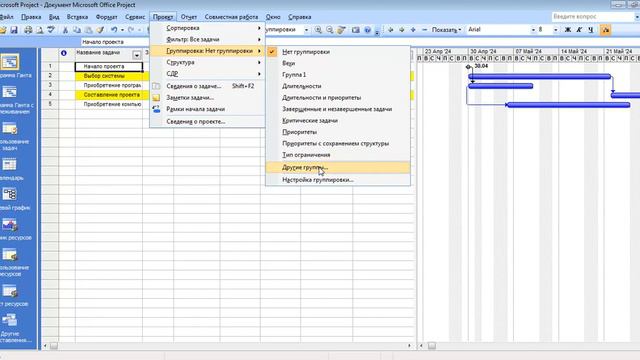Apply underline with the Ч button
This screenshot has height=360, width=640.
[591, 30]
